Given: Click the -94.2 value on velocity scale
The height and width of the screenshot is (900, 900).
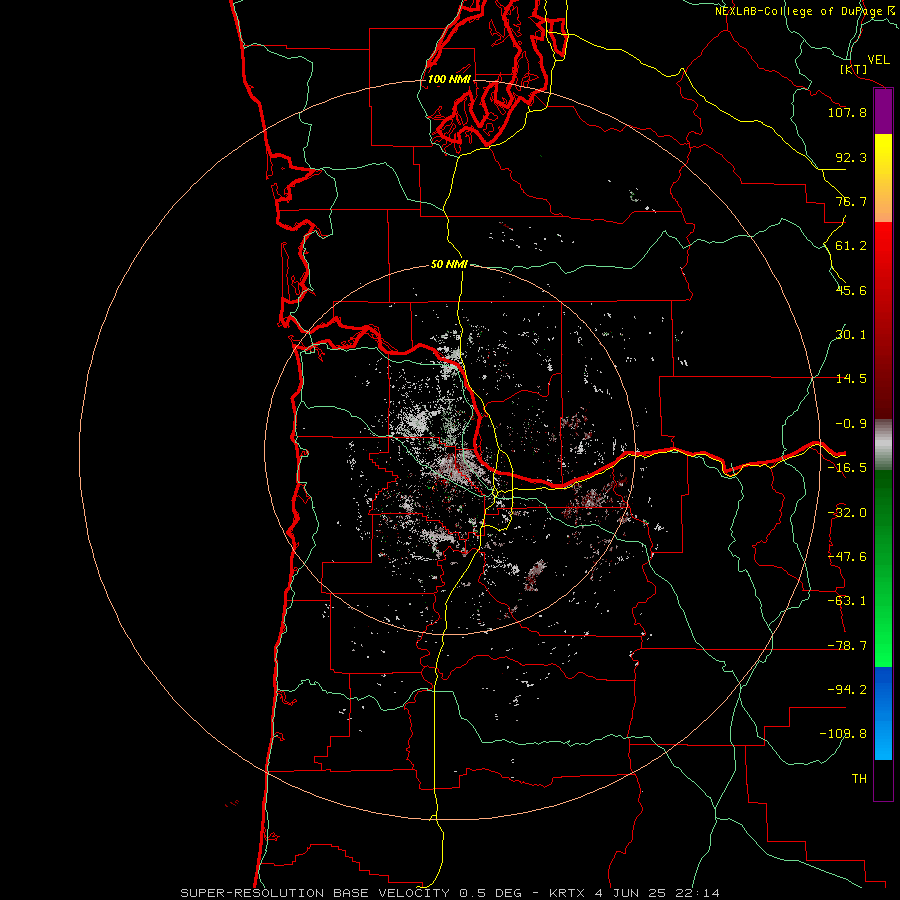Looking at the screenshot, I should point(847,689).
